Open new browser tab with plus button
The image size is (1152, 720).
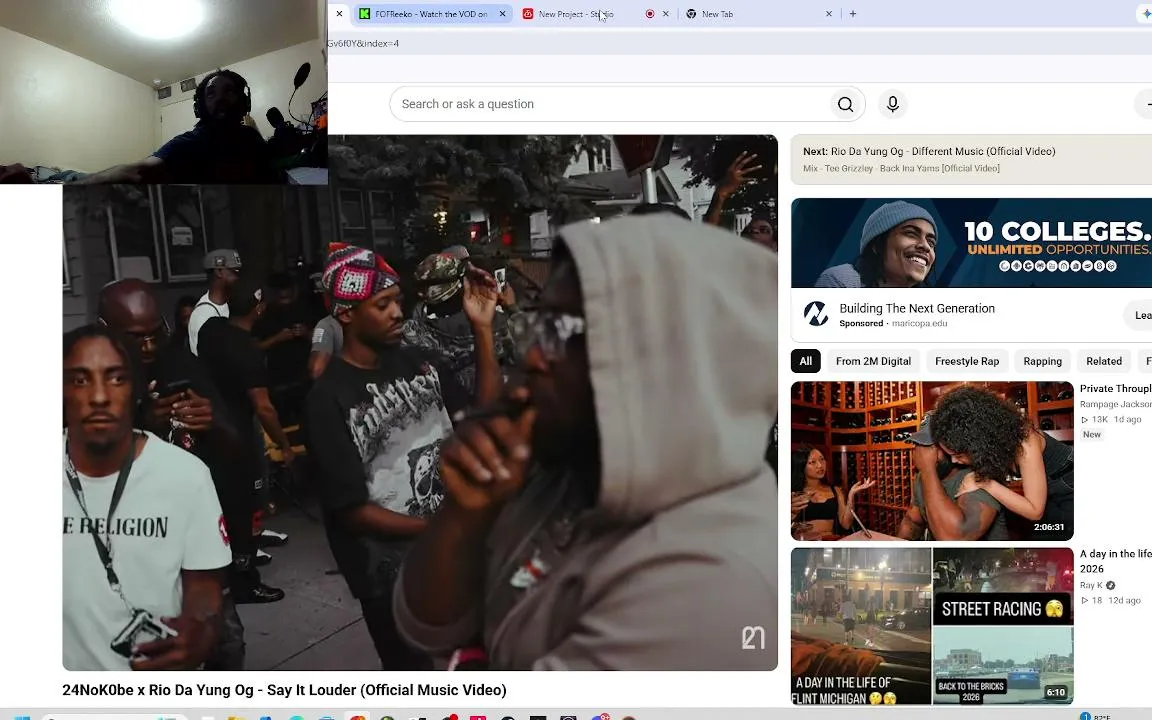click(x=852, y=14)
